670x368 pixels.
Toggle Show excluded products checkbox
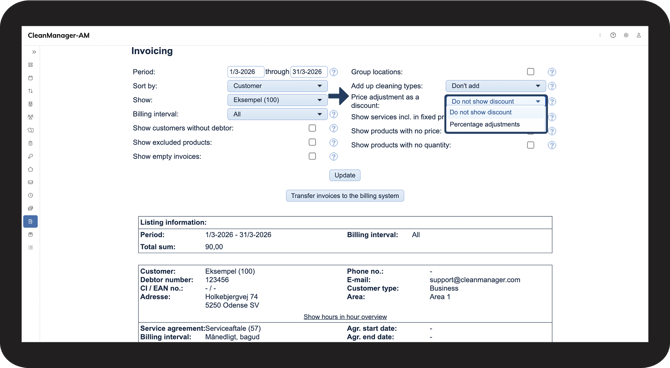[x=312, y=142]
